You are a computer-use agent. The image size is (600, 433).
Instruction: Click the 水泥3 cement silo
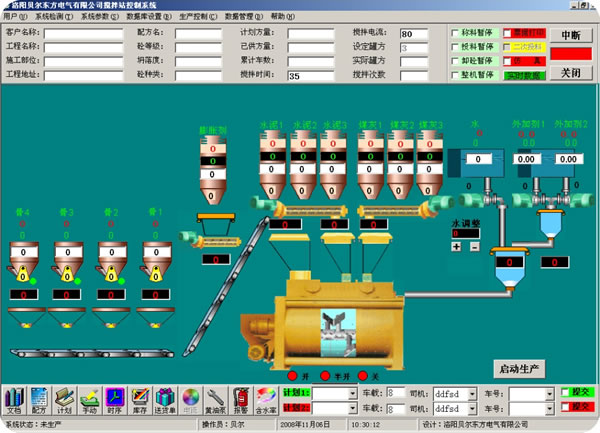tap(333, 164)
